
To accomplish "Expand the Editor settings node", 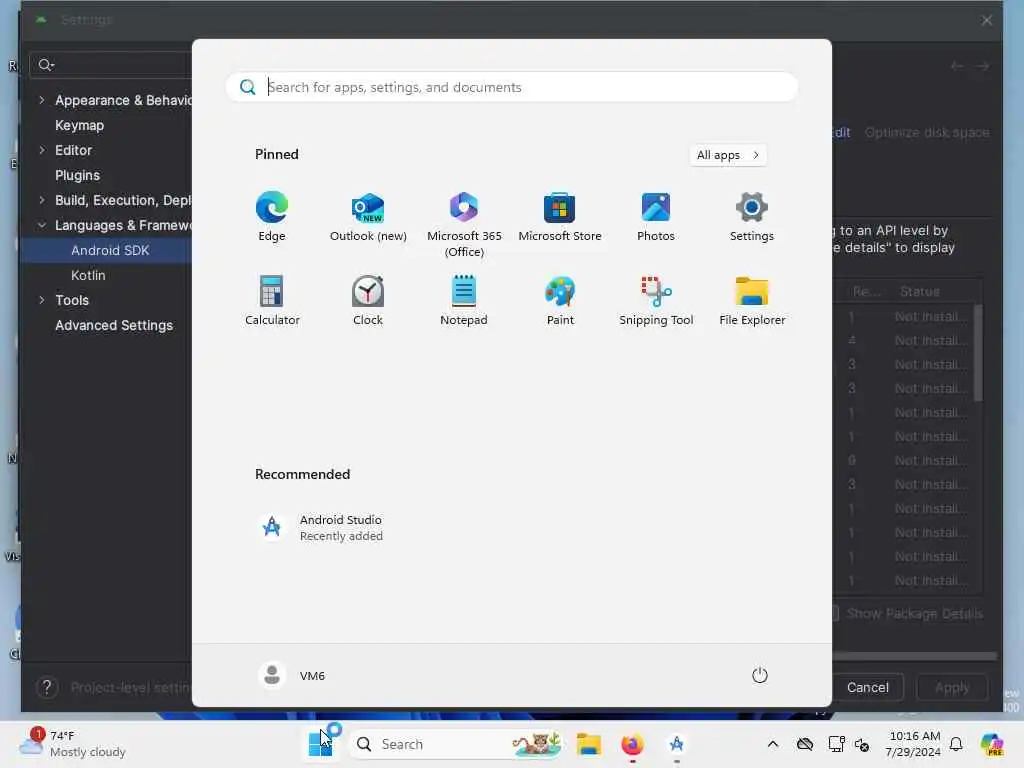I will coord(42,150).
